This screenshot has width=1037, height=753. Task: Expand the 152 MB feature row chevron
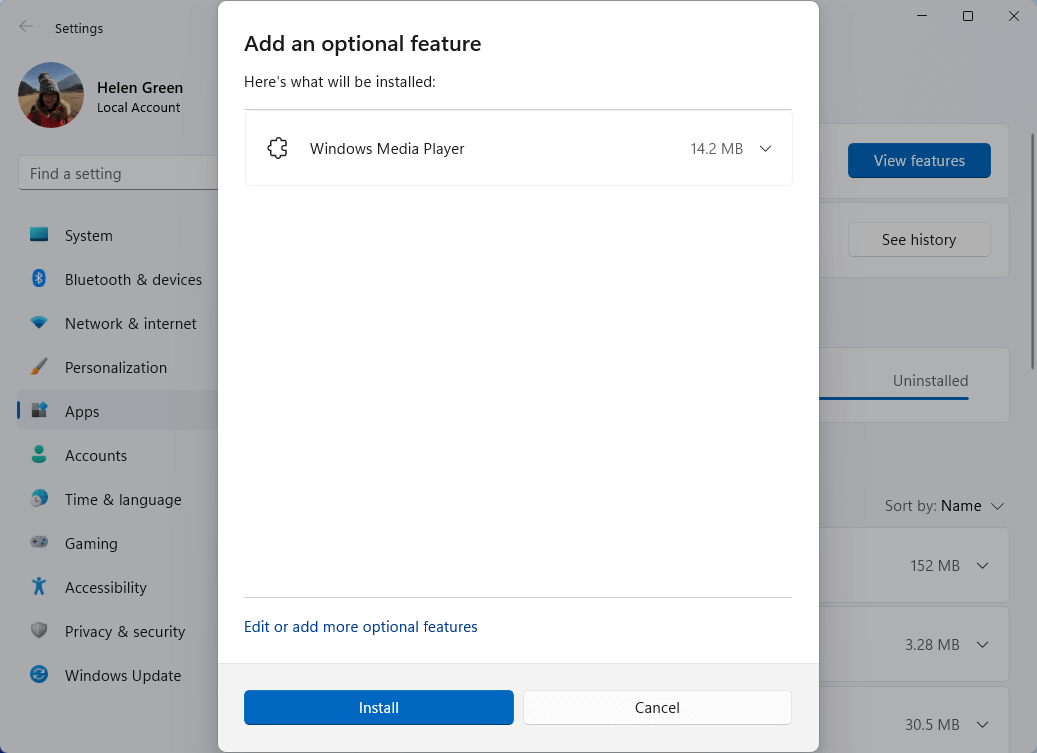983,566
